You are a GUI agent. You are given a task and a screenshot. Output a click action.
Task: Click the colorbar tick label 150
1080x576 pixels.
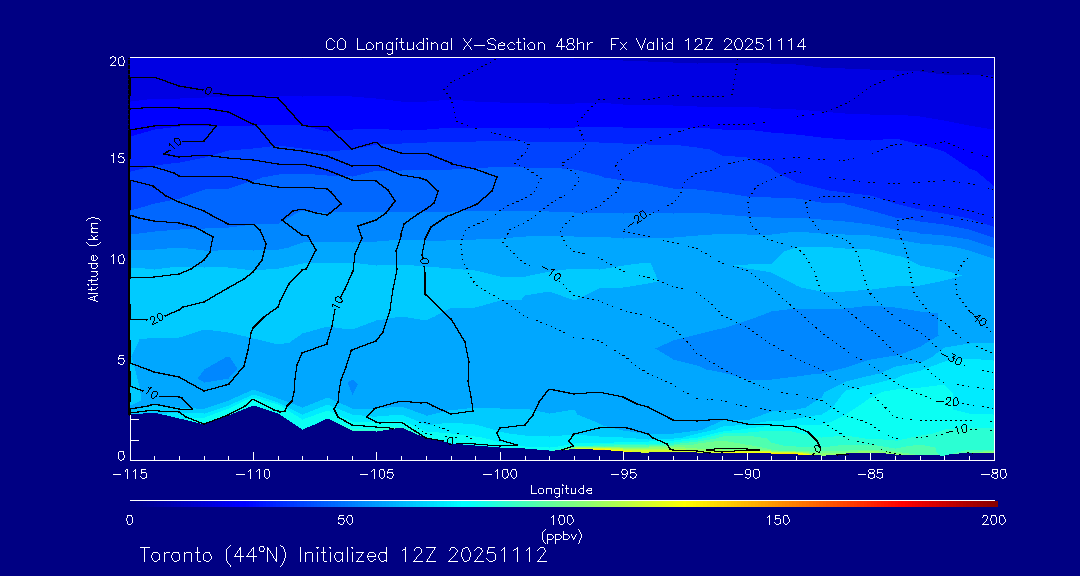point(778,520)
